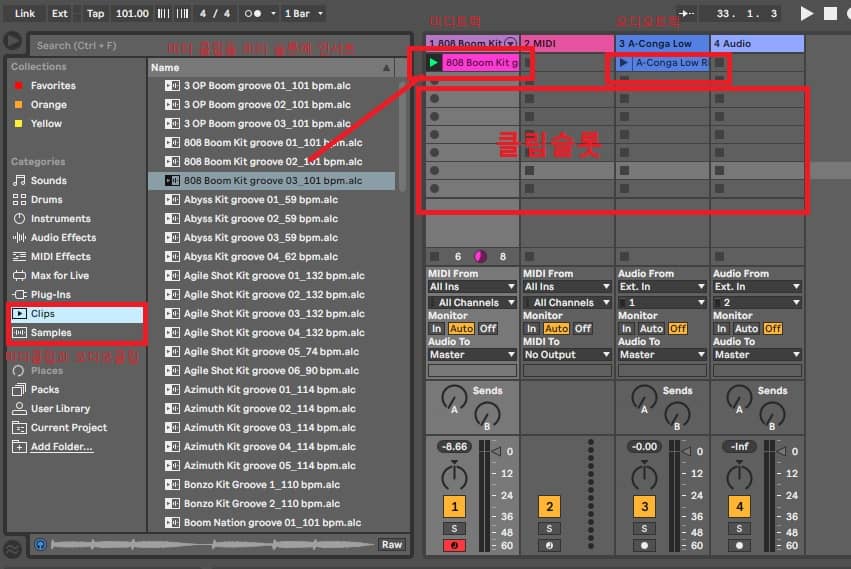Arm track 1 record button
The width and height of the screenshot is (851, 569).
454,546
